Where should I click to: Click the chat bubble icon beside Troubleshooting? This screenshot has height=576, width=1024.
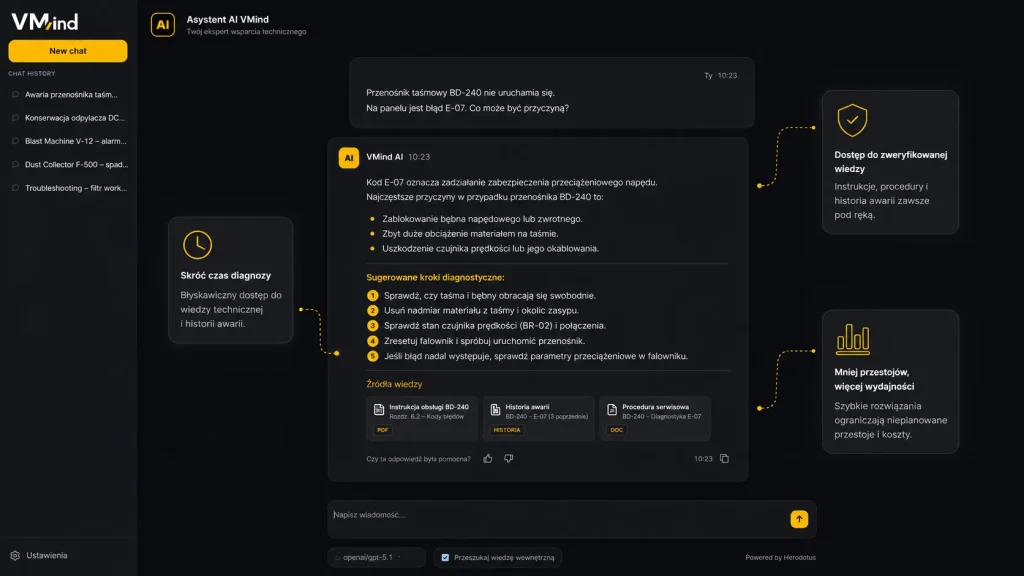click(x=16, y=188)
